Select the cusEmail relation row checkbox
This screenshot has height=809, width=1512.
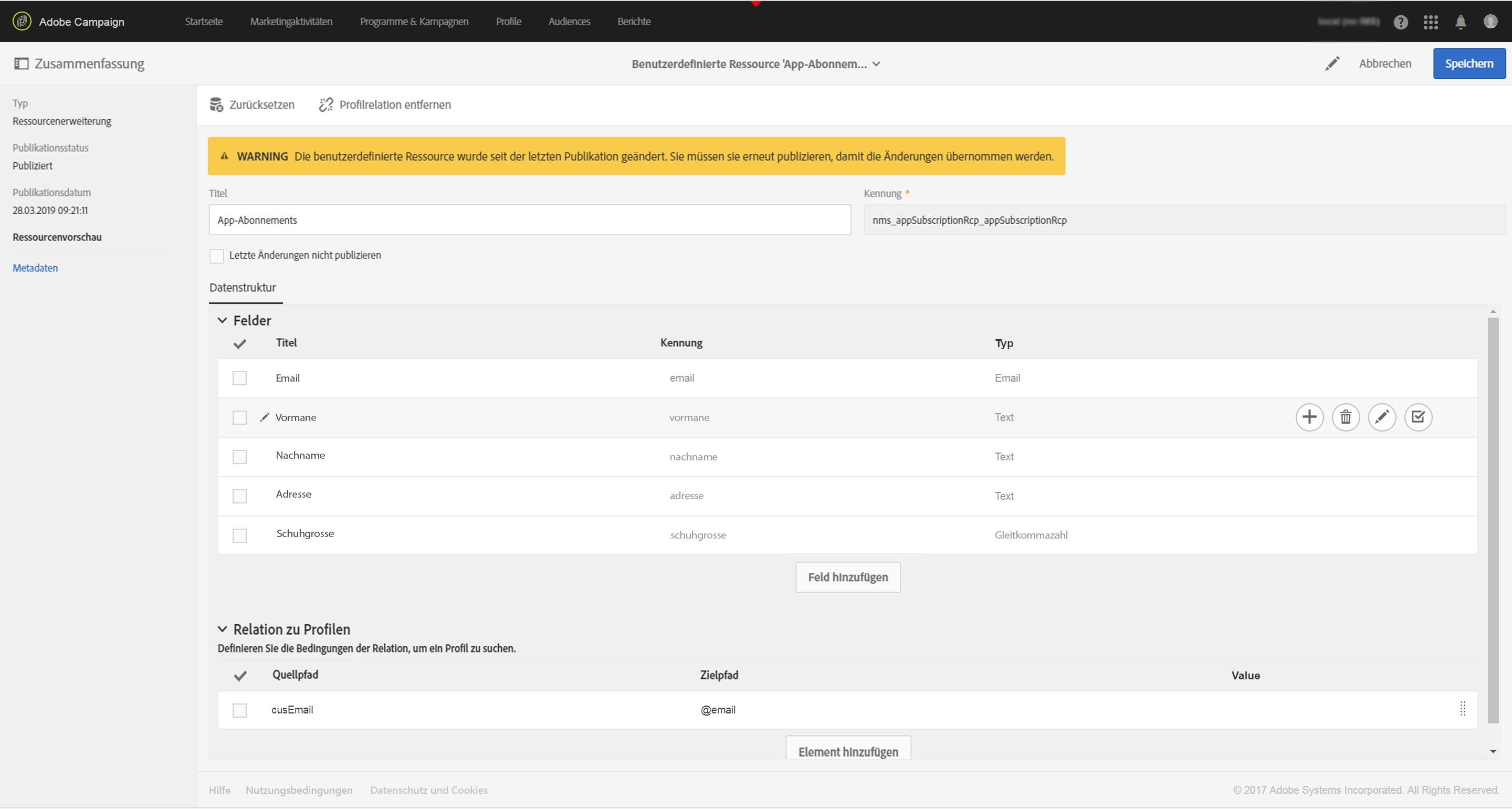coord(239,710)
